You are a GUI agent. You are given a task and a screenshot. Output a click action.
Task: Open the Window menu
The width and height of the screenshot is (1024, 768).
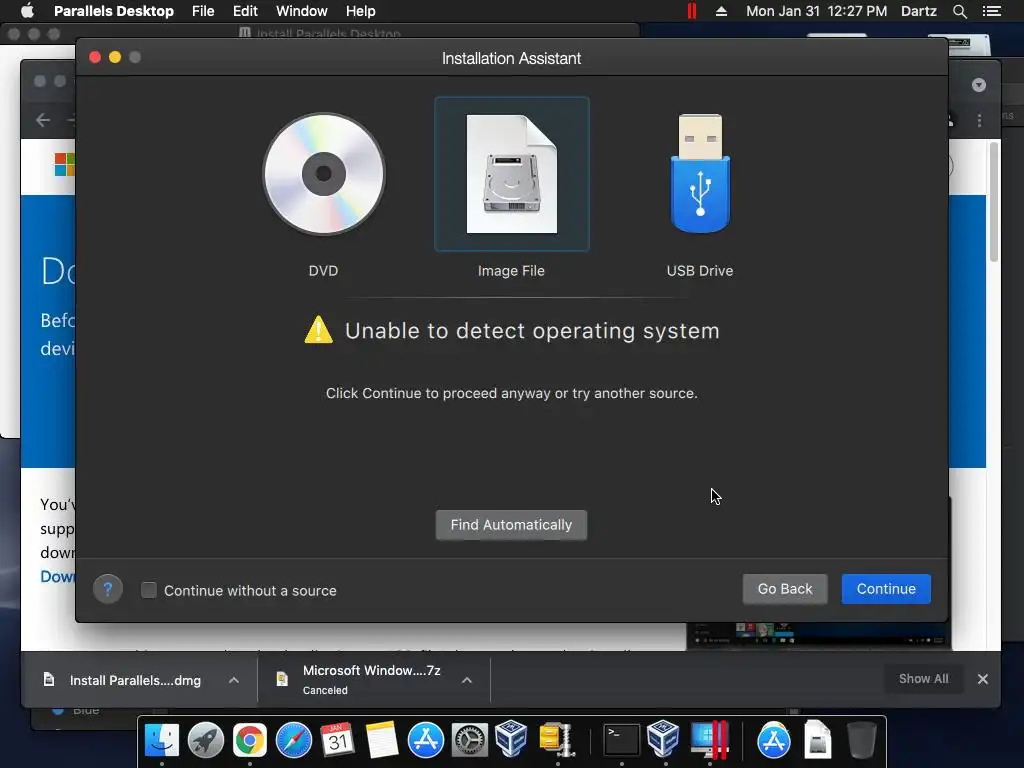click(x=301, y=11)
